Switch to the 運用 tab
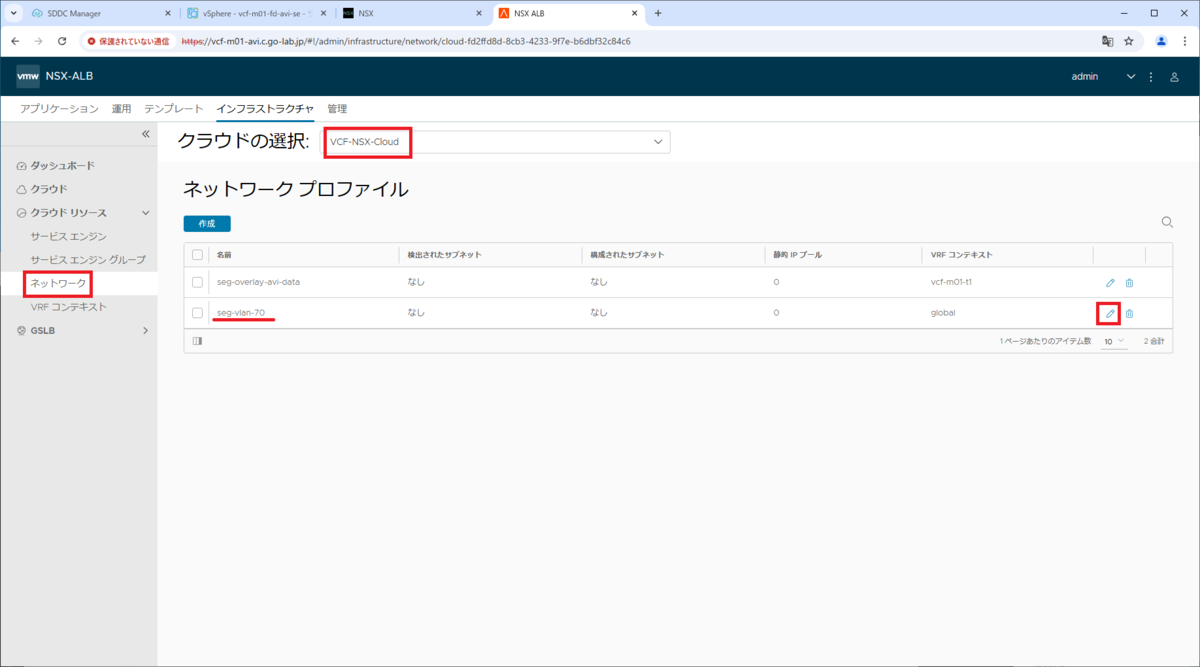This screenshot has width=1200, height=667. point(121,108)
